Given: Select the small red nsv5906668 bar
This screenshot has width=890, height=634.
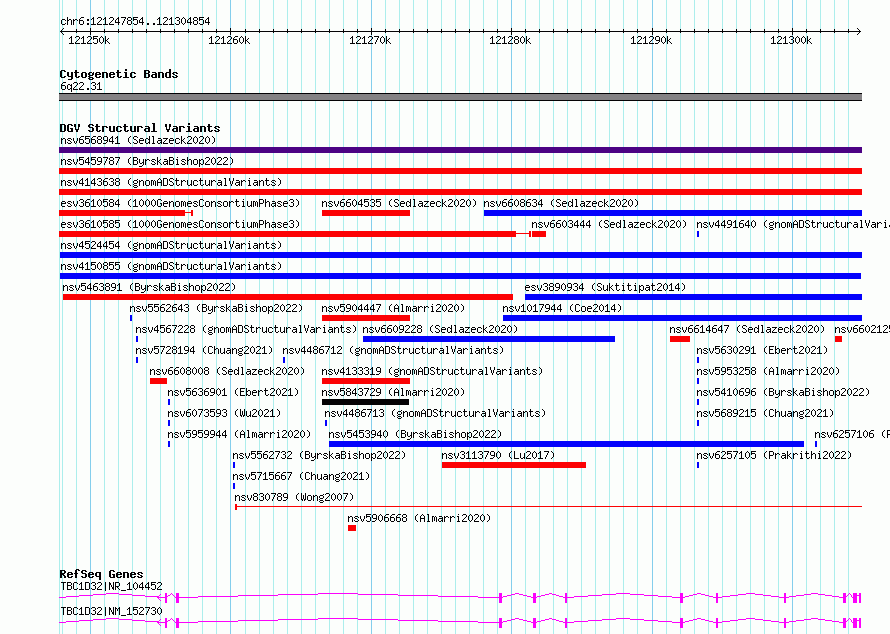Looking at the screenshot, I should 352,528.
